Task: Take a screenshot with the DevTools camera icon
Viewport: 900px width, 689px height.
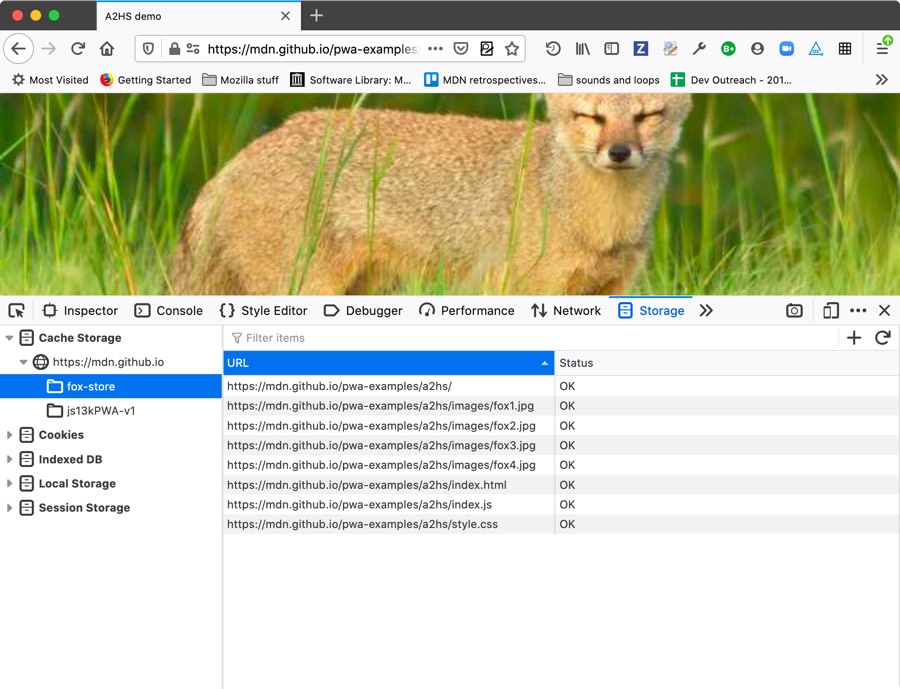Action: click(x=794, y=311)
